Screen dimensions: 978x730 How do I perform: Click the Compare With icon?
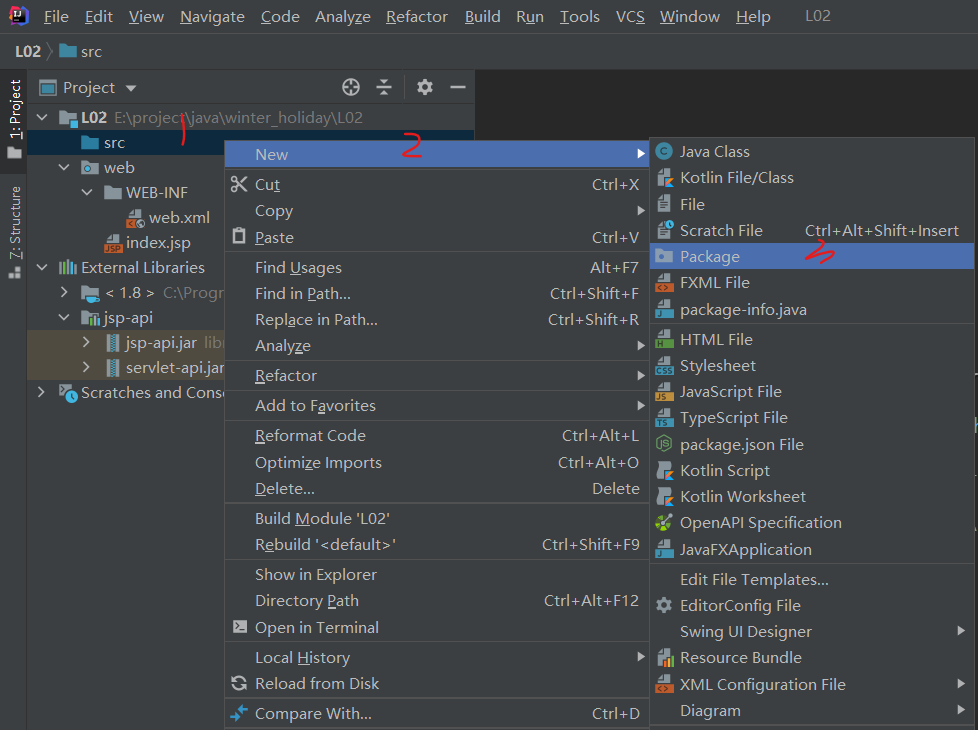[x=239, y=713]
